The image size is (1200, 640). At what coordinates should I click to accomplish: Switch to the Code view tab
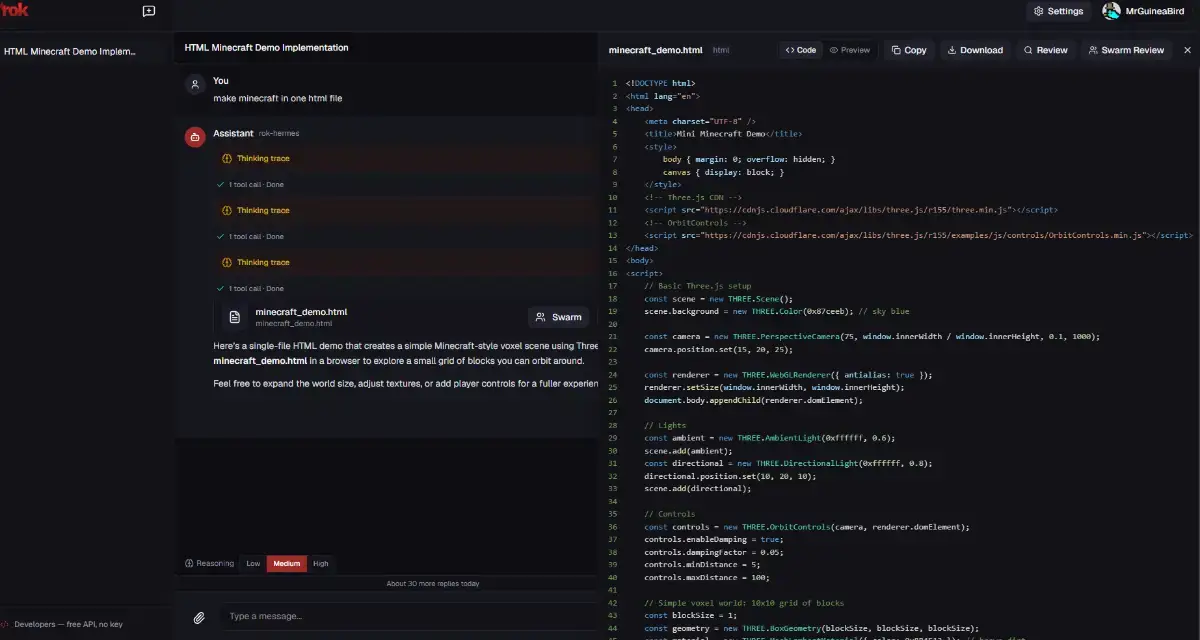801,50
